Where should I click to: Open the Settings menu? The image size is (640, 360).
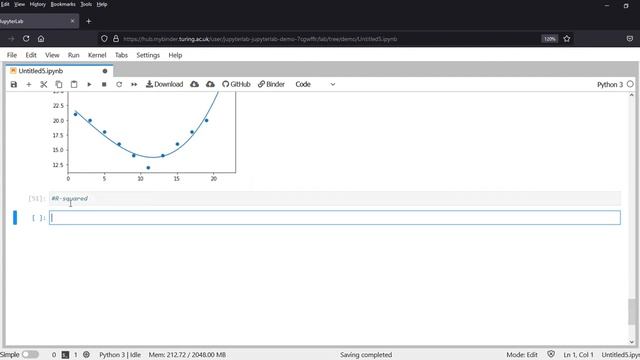[x=148, y=55]
